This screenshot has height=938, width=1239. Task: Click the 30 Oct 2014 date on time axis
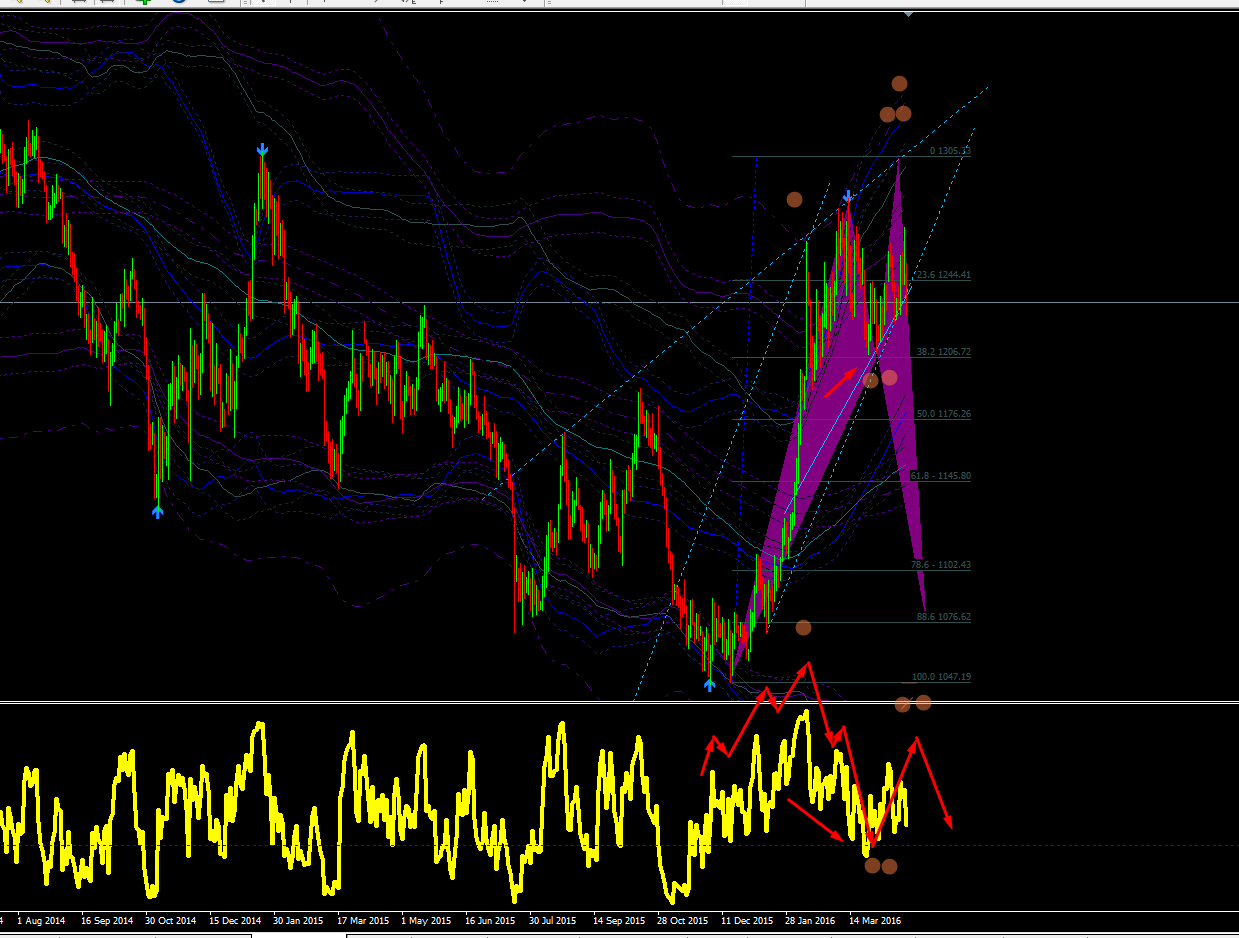pos(171,920)
